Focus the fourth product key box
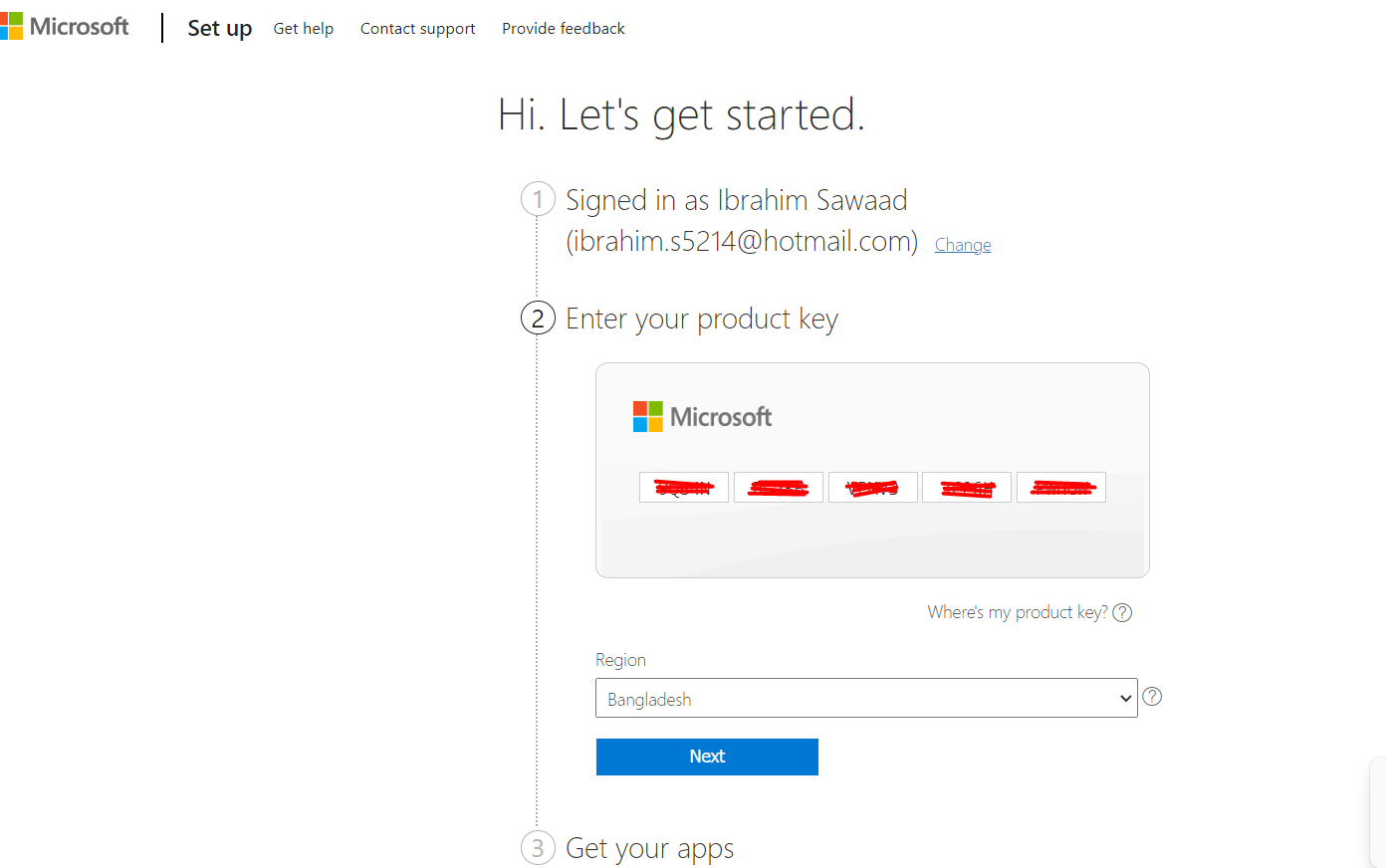The image size is (1386, 868). tap(967, 488)
